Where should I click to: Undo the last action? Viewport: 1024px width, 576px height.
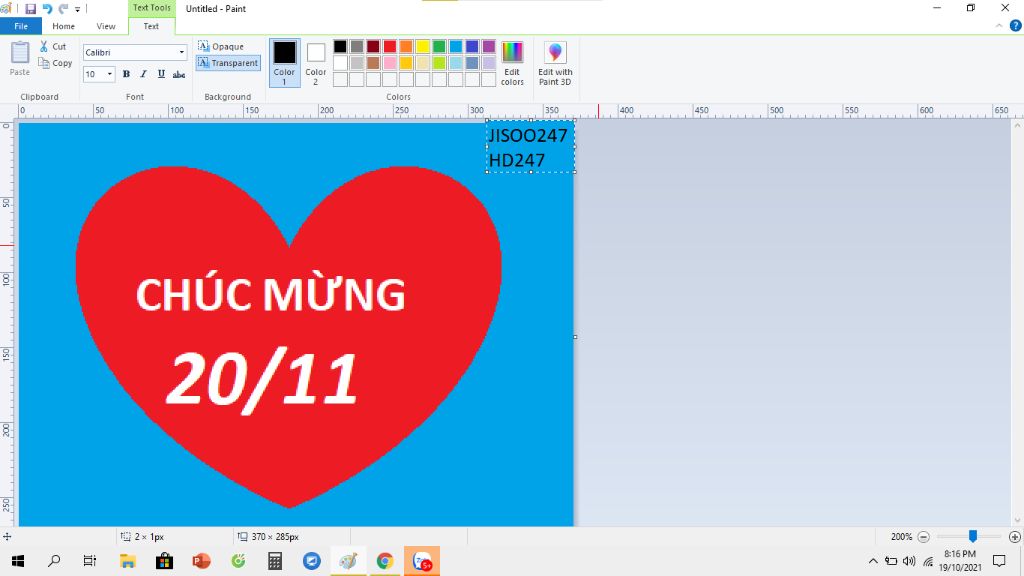[47, 9]
